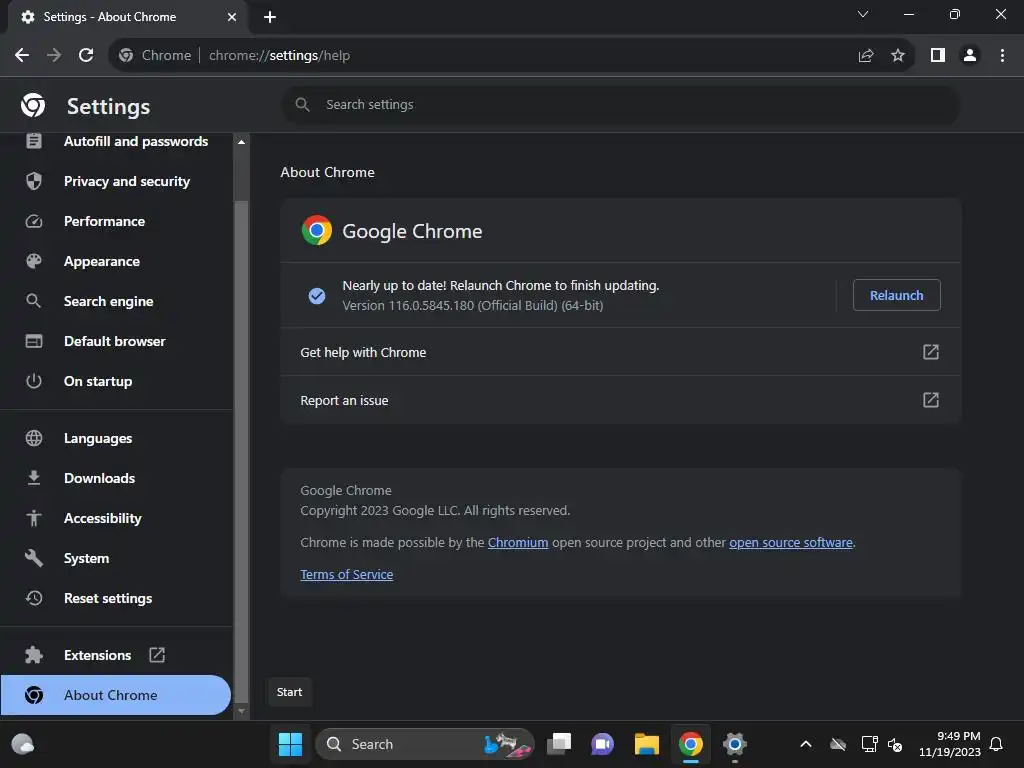The image size is (1024, 768).
Task: Click the display network tray icon
Action: [x=869, y=744]
